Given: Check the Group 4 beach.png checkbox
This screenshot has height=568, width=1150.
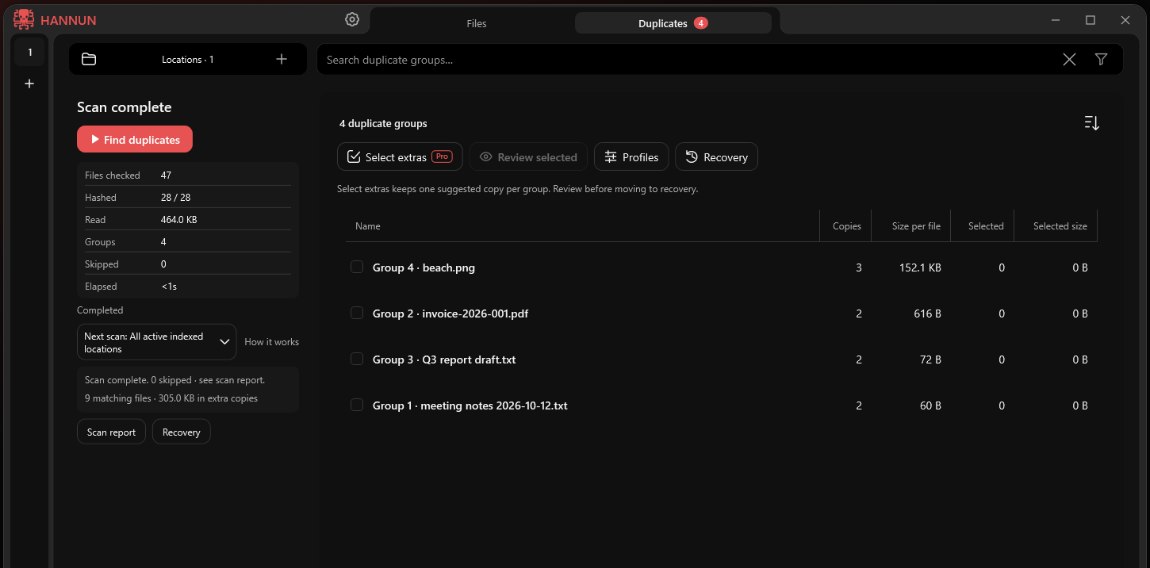Looking at the screenshot, I should 356,267.
